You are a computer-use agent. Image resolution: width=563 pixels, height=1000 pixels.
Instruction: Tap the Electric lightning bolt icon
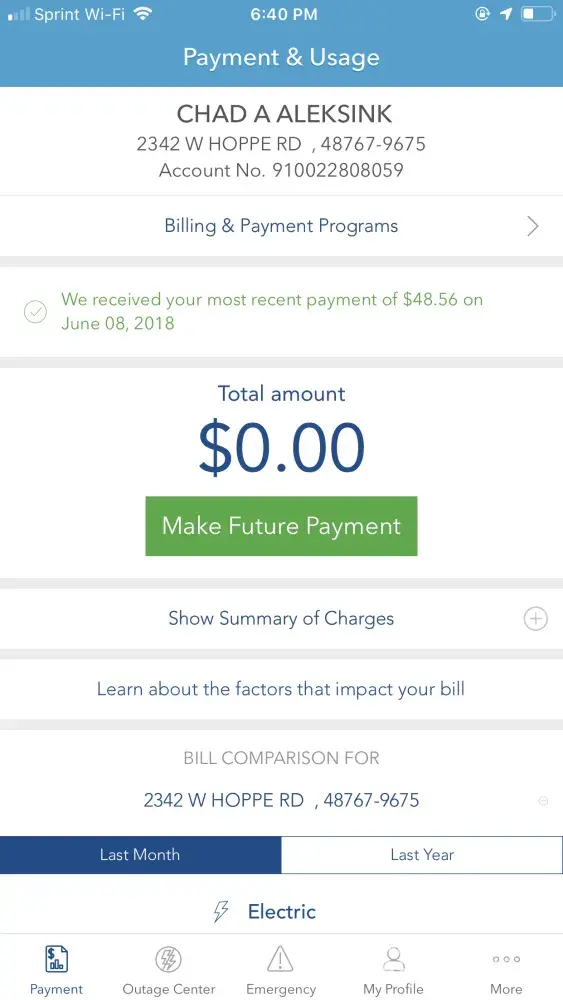(221, 912)
